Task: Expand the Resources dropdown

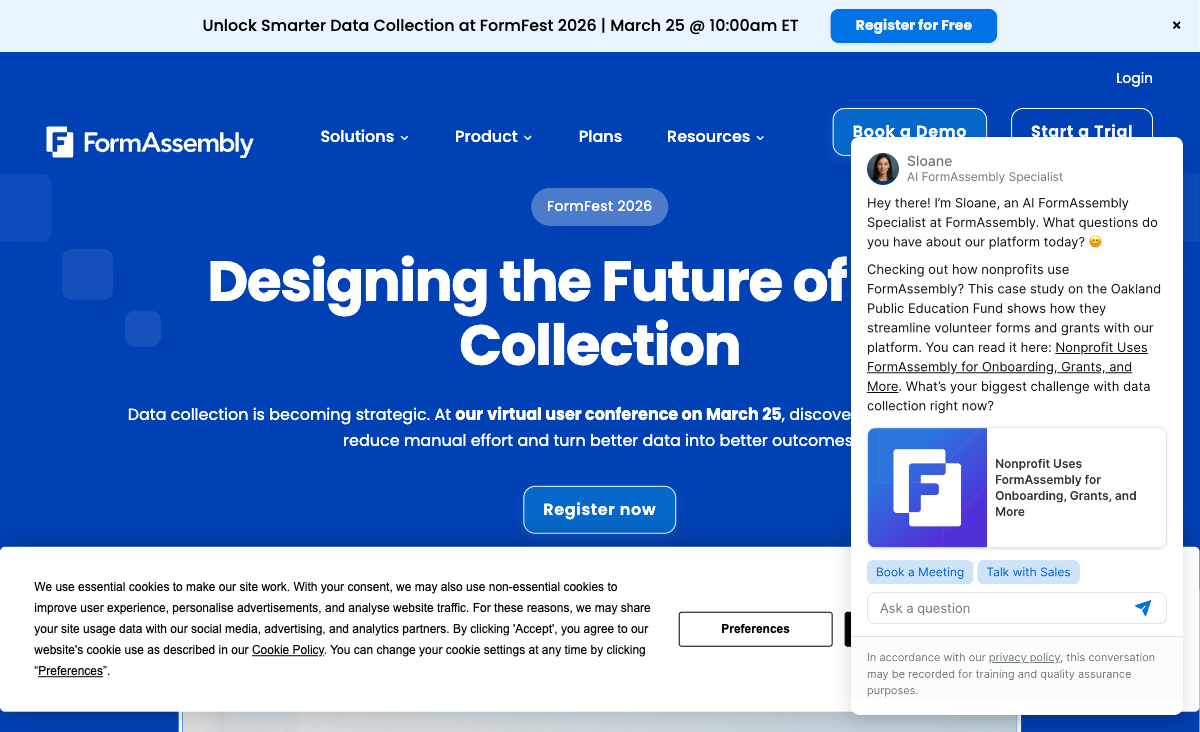Action: pyautogui.click(x=715, y=136)
